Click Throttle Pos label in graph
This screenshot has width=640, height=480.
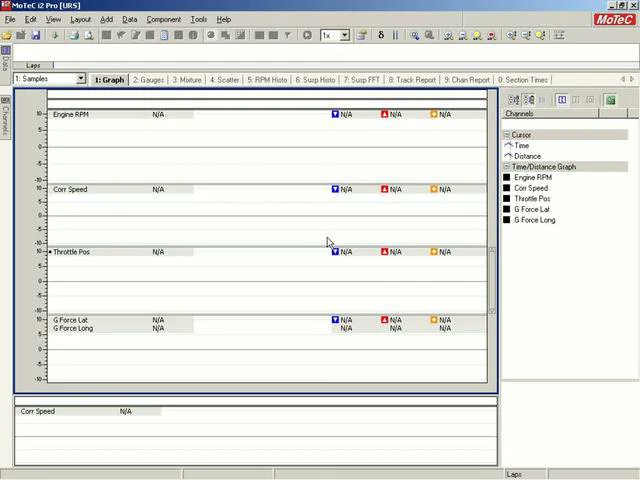tap(71, 252)
